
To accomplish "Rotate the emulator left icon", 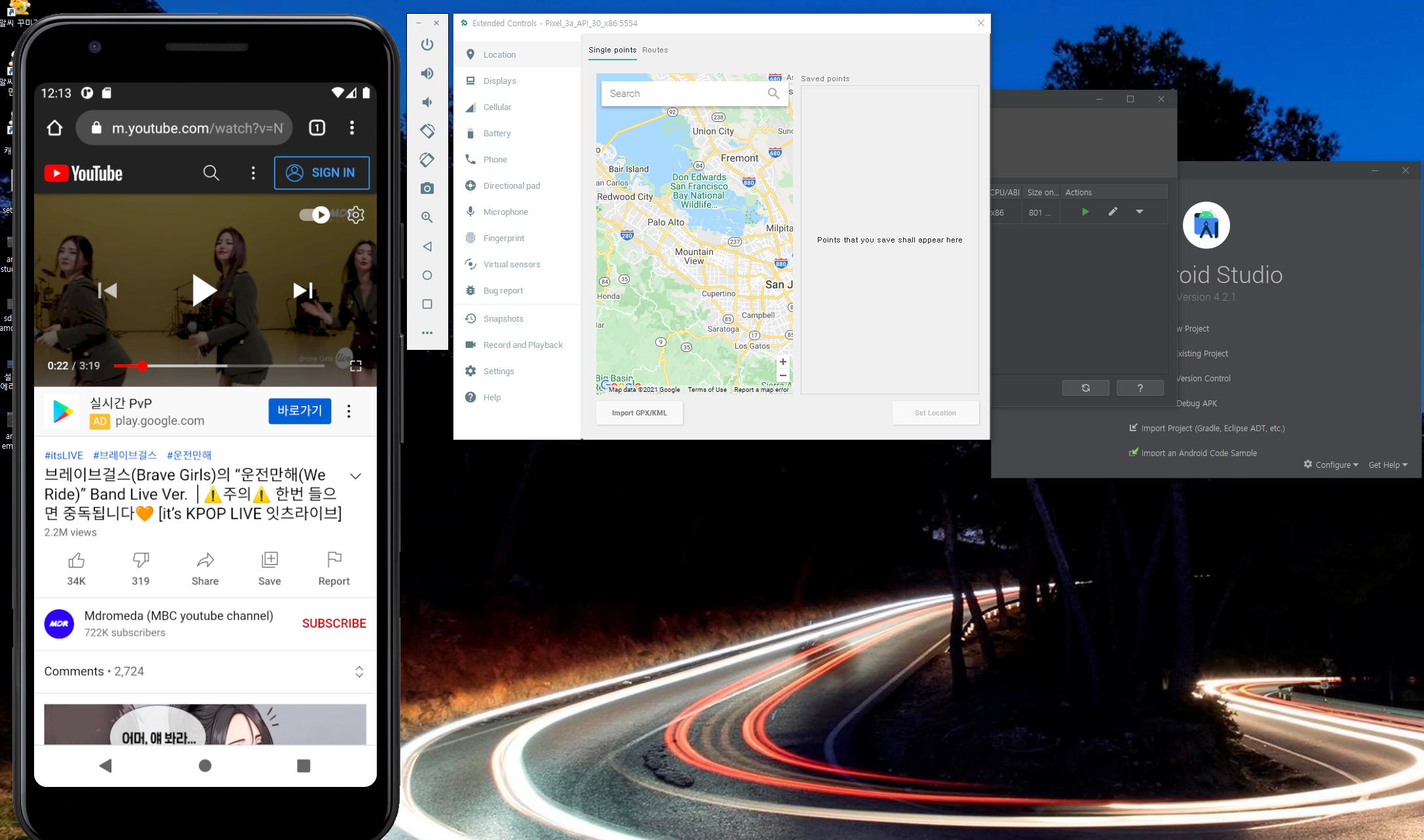I will (427, 131).
